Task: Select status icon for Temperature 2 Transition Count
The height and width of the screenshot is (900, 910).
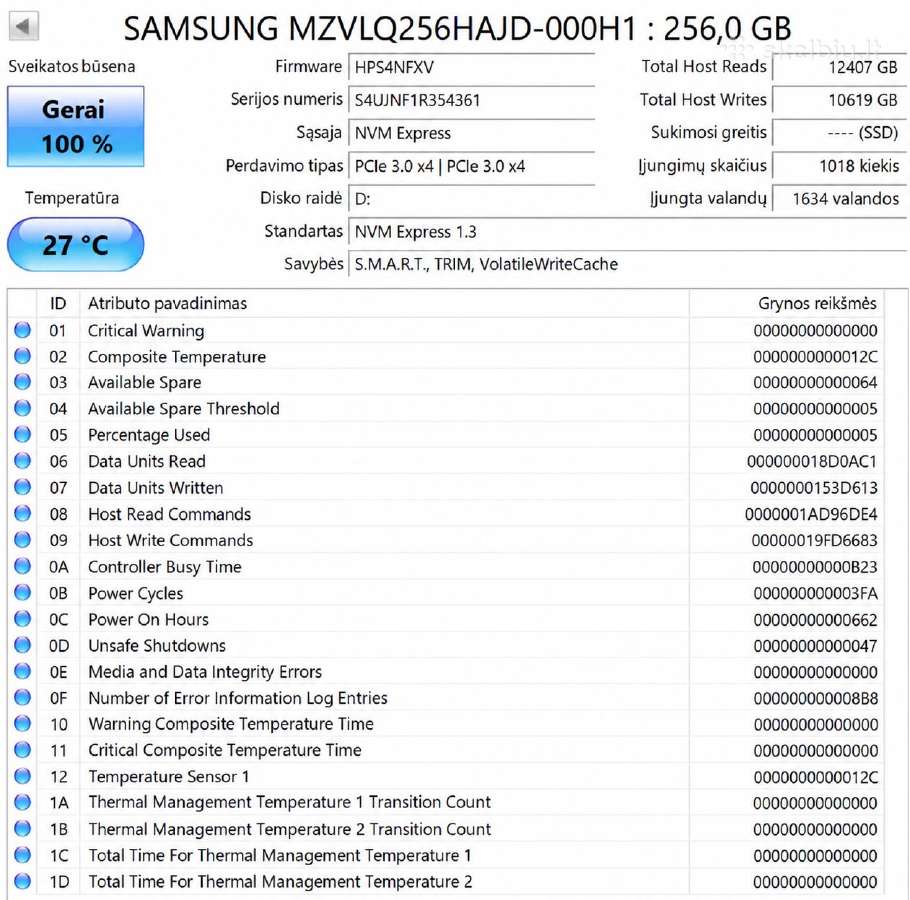Action: click(23, 829)
